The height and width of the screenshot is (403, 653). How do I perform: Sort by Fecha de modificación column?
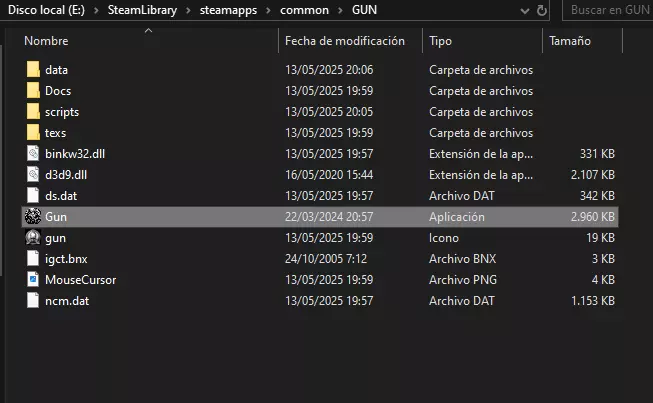click(x=344, y=41)
